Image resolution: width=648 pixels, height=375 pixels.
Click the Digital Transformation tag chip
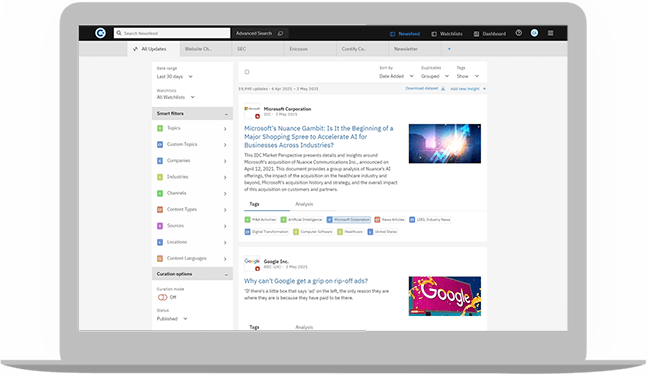pos(267,232)
